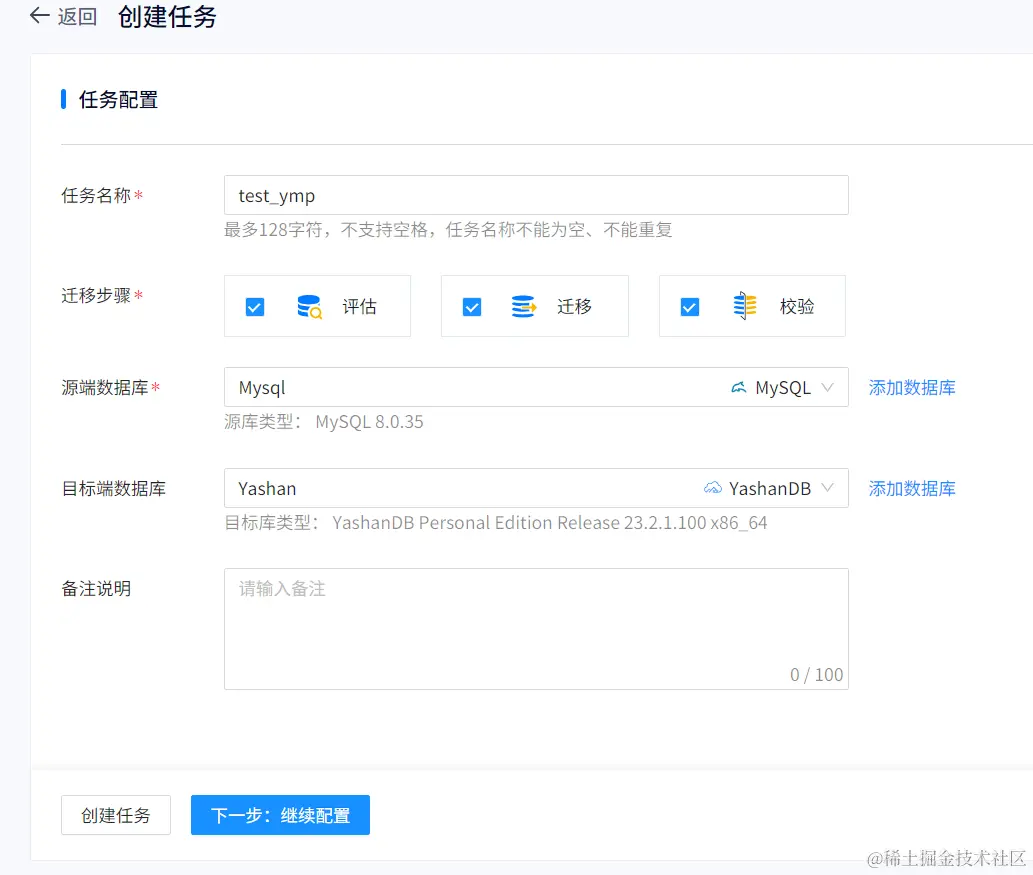The width and height of the screenshot is (1033, 875).
Task: Click the text 源库类型： MySQL 8.0.35
Action: click(x=323, y=422)
